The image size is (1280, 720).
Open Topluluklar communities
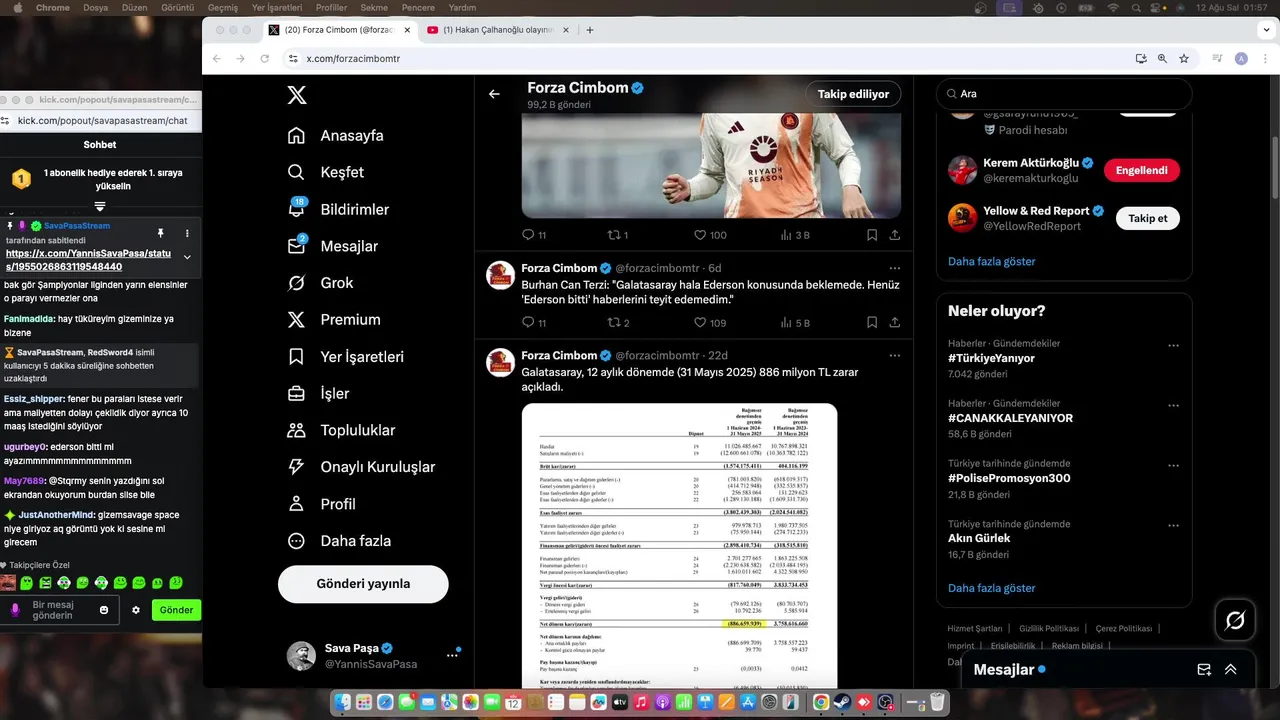tap(341, 431)
